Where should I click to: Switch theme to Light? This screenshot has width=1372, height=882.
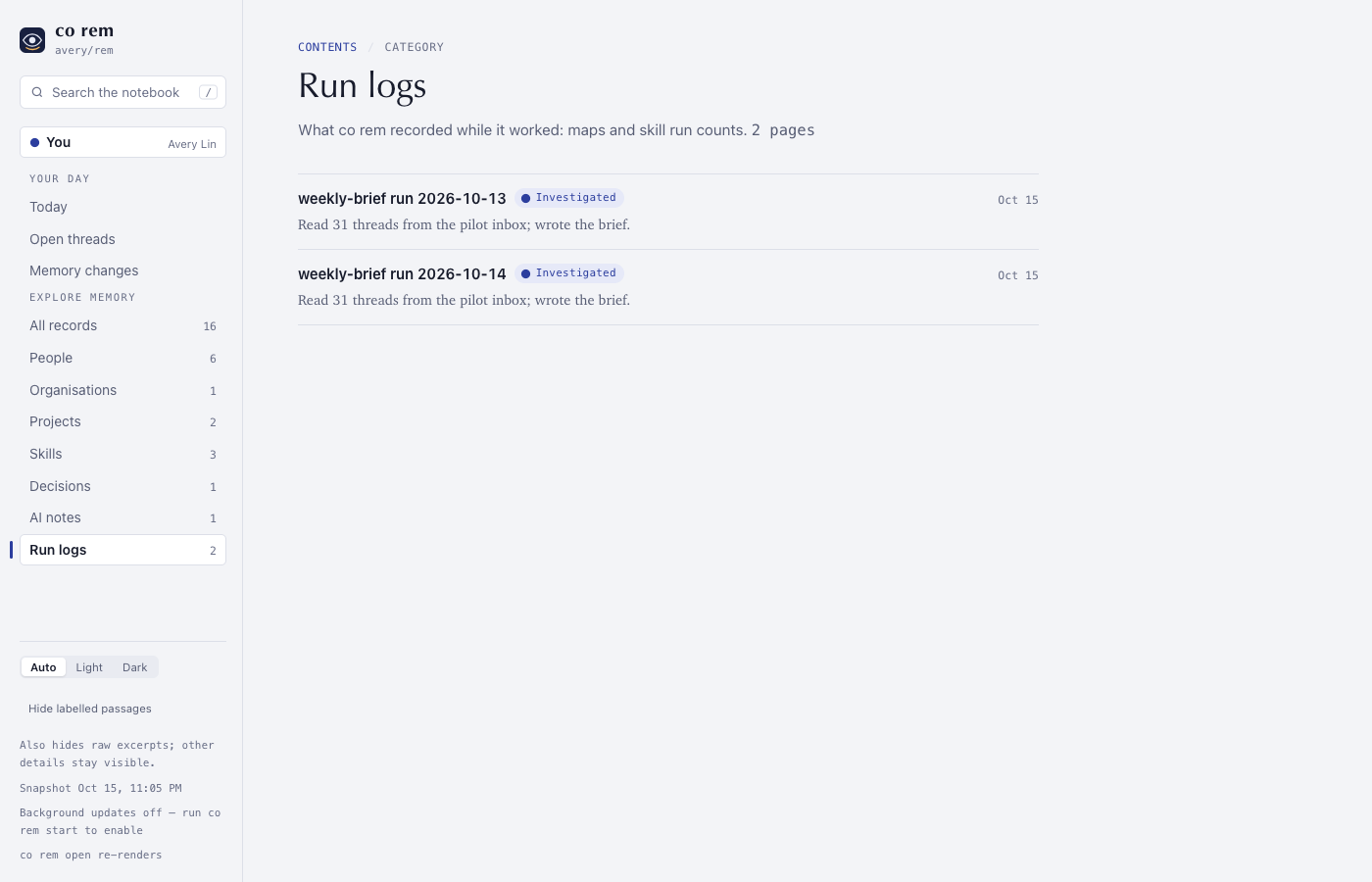click(x=89, y=667)
